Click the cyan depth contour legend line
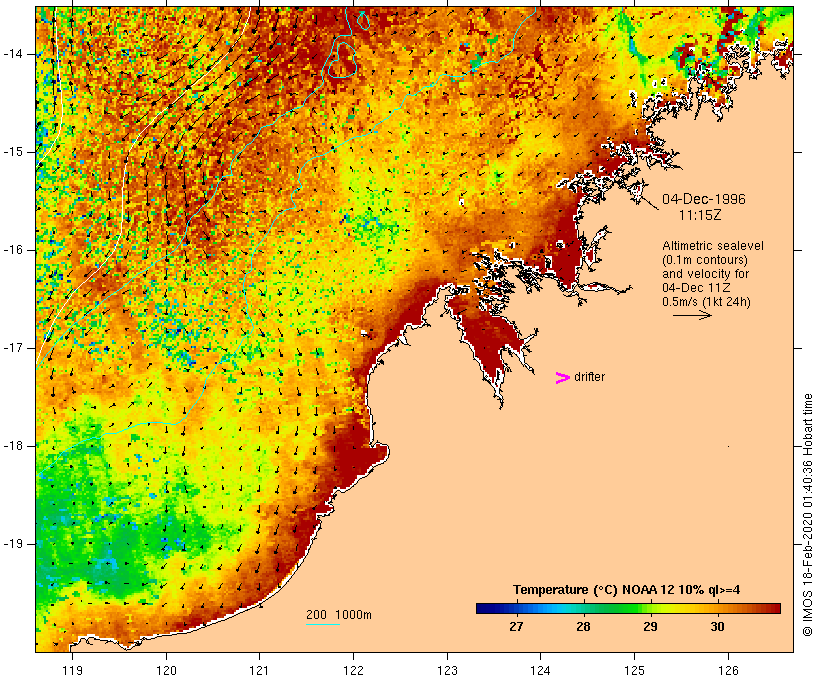This screenshot has height=680, width=820. coord(323,624)
